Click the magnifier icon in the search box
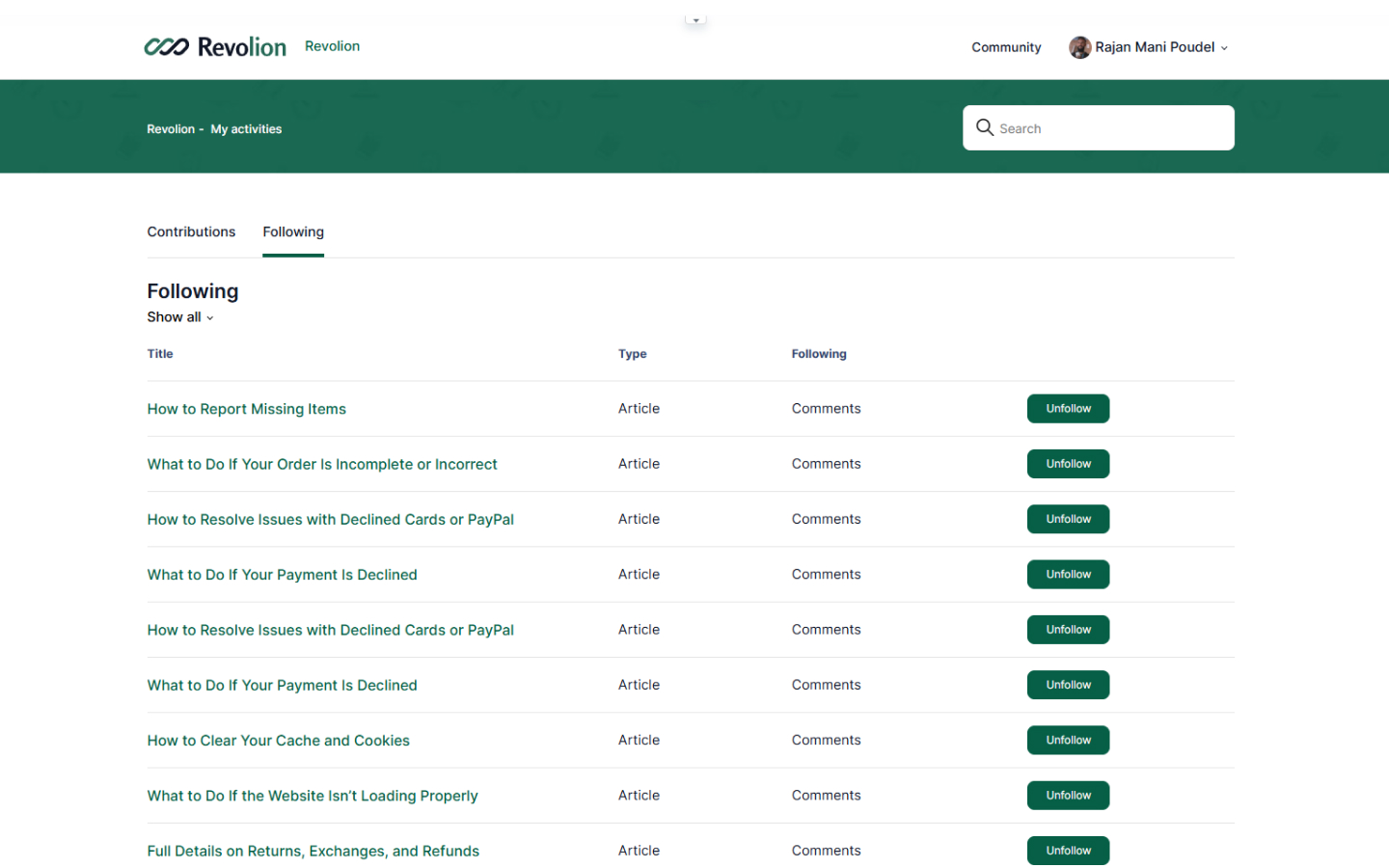1389x868 pixels. (984, 127)
